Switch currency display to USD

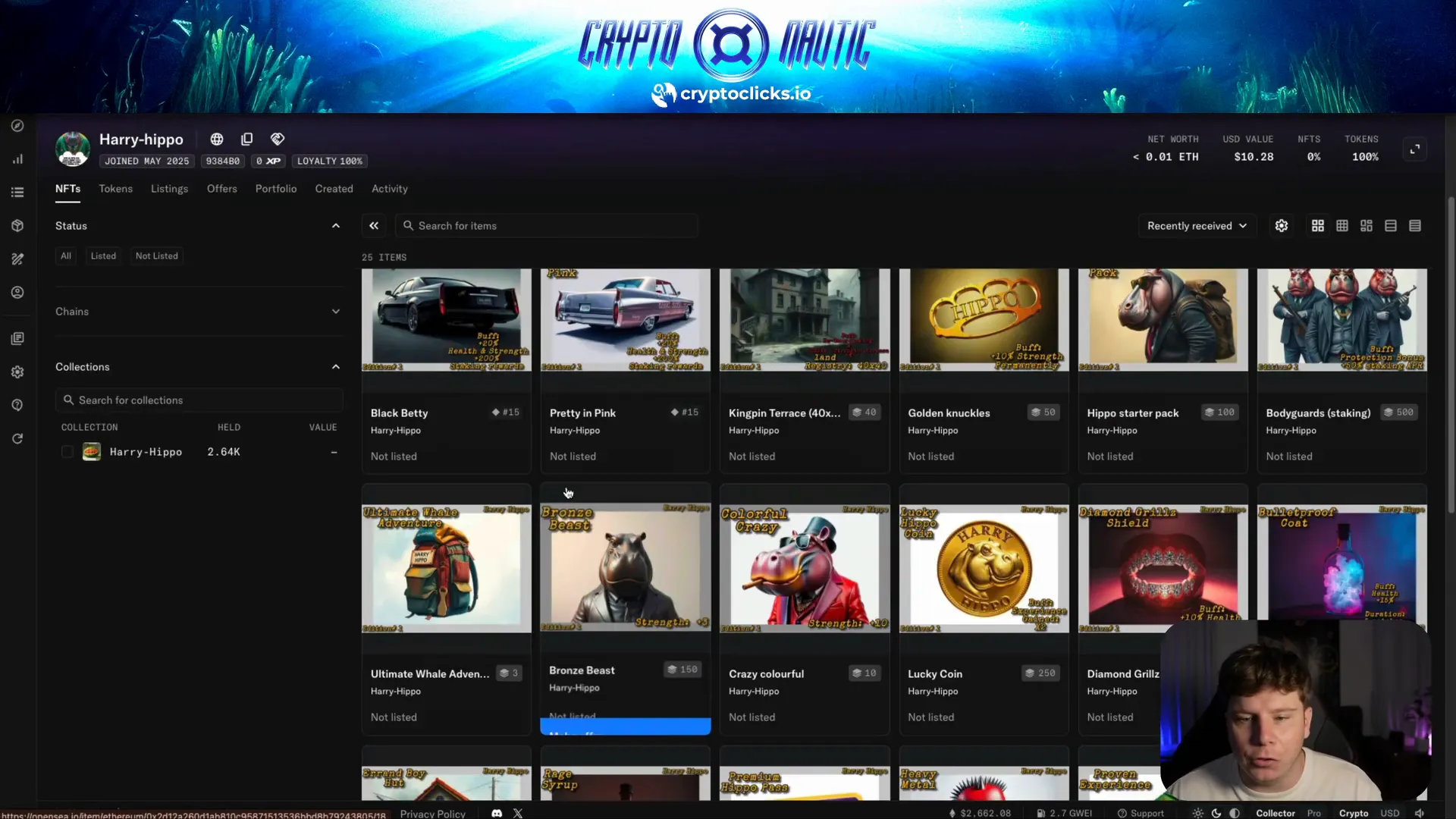[x=1390, y=813]
